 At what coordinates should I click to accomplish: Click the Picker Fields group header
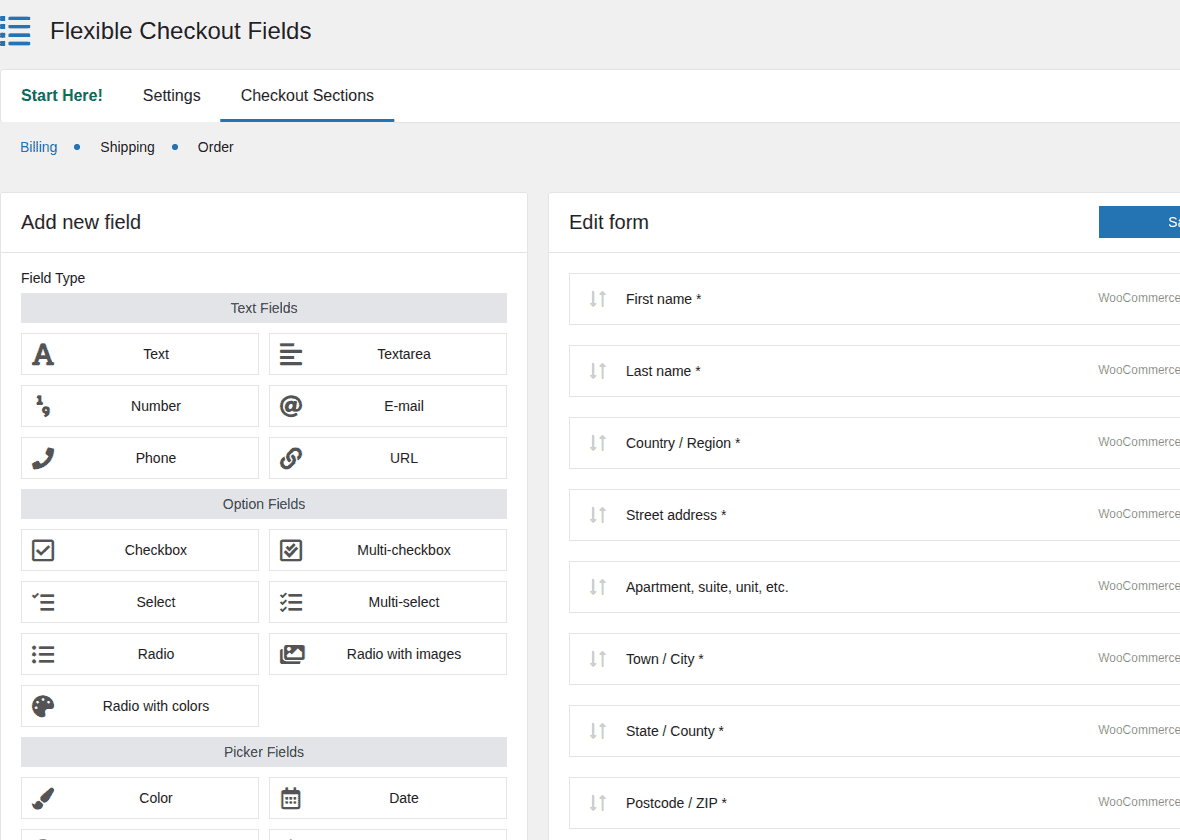tap(264, 752)
